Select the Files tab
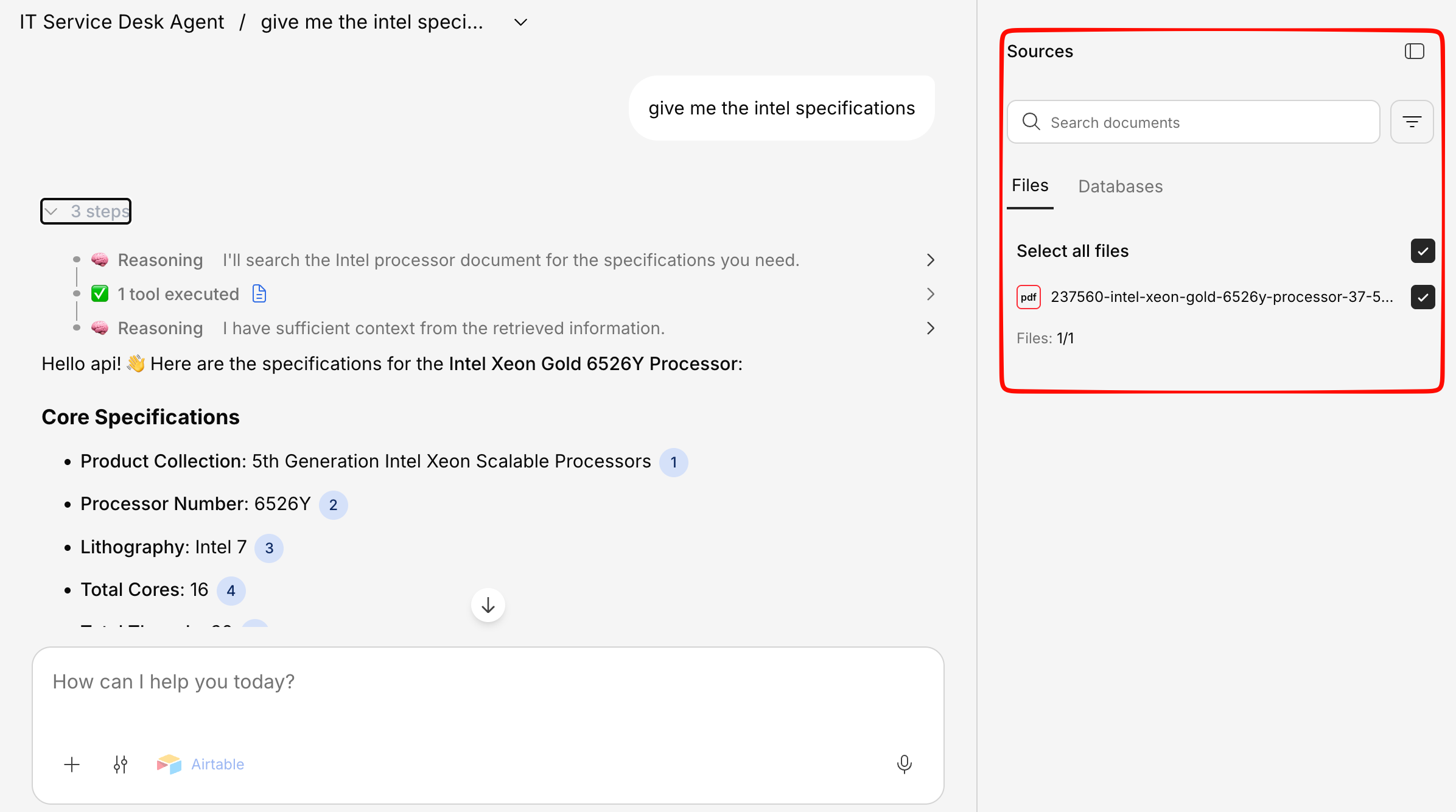Screen dimensions: 1456x812 1030,186
